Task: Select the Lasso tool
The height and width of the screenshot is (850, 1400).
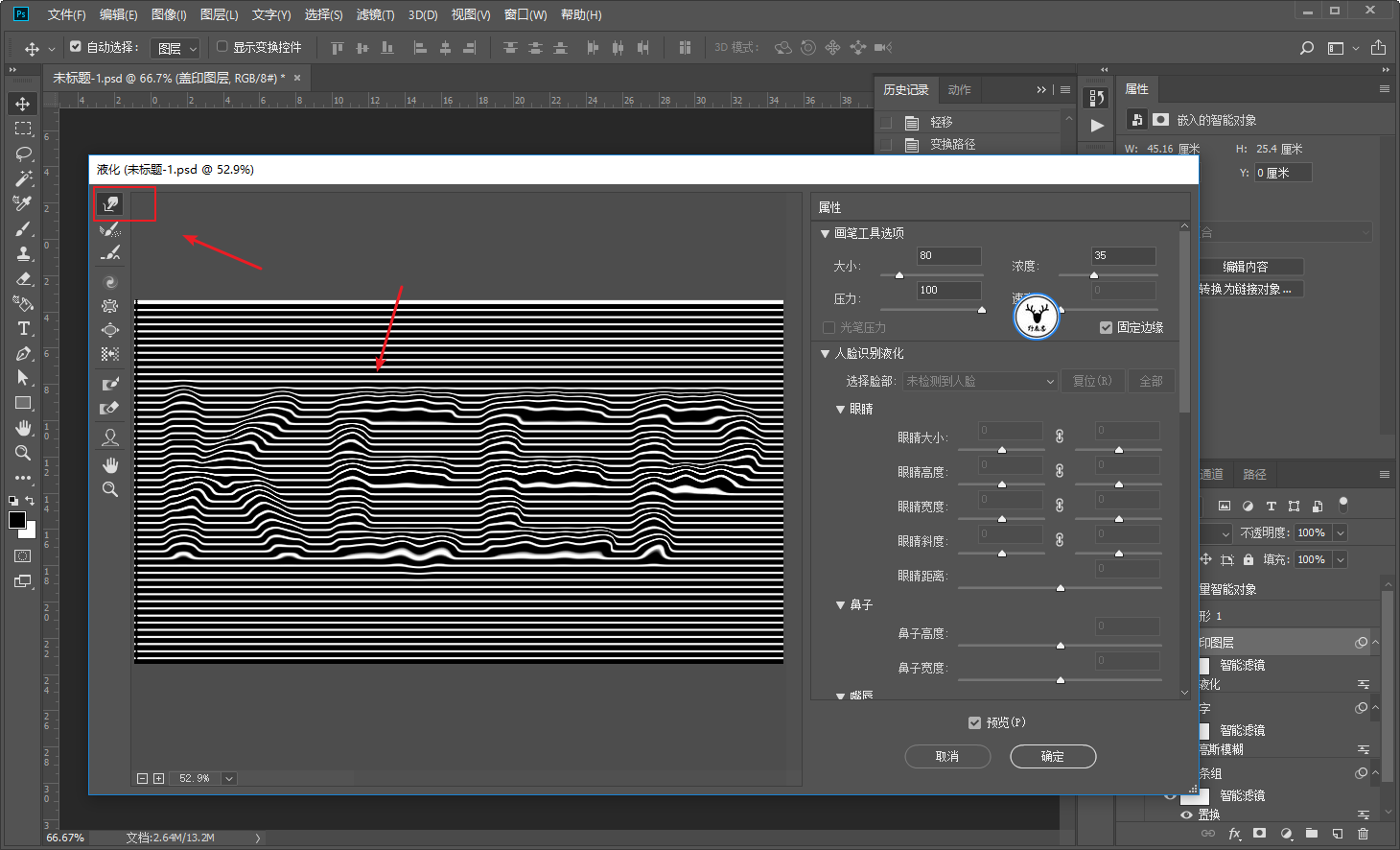Action: pyautogui.click(x=23, y=153)
